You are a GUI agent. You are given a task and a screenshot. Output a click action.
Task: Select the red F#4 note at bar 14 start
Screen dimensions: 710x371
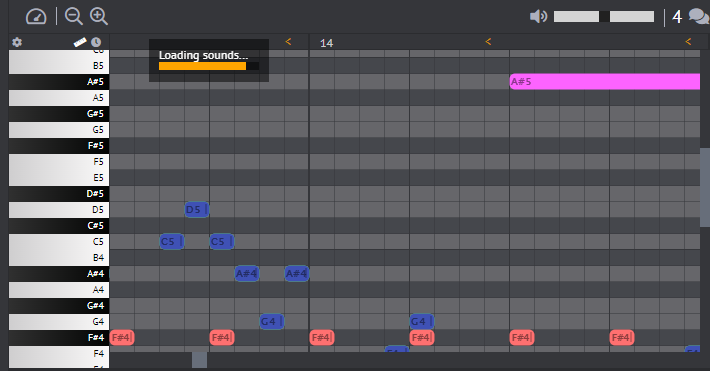(x=322, y=337)
